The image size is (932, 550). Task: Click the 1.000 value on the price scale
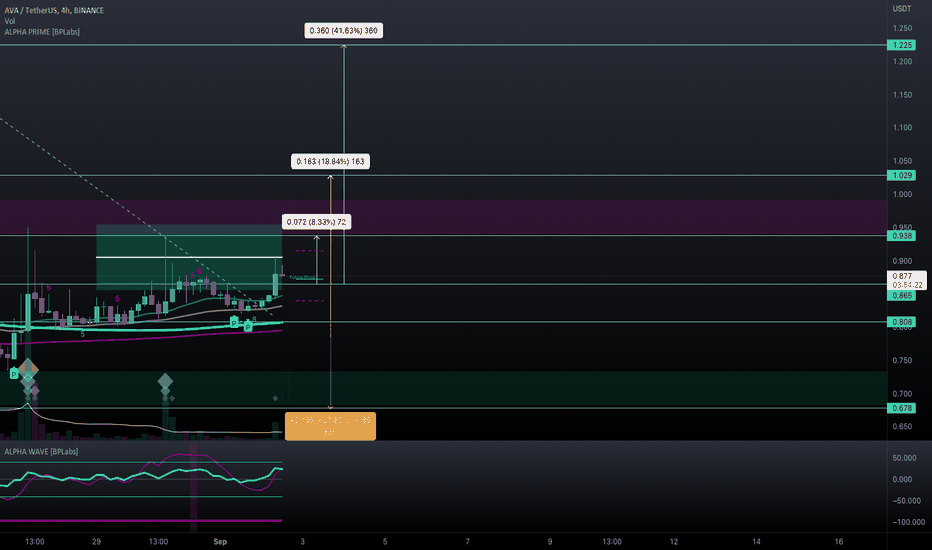902,194
